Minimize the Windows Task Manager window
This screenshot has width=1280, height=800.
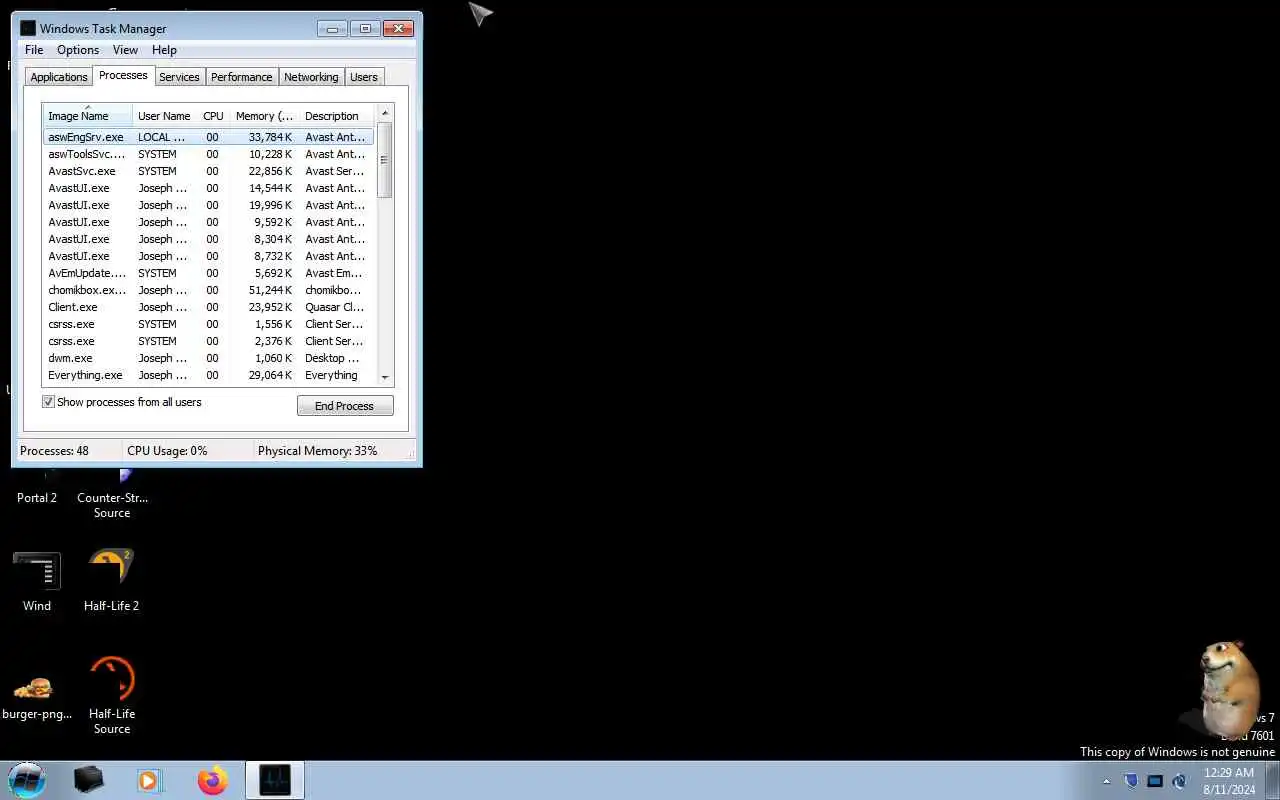pyautogui.click(x=333, y=28)
